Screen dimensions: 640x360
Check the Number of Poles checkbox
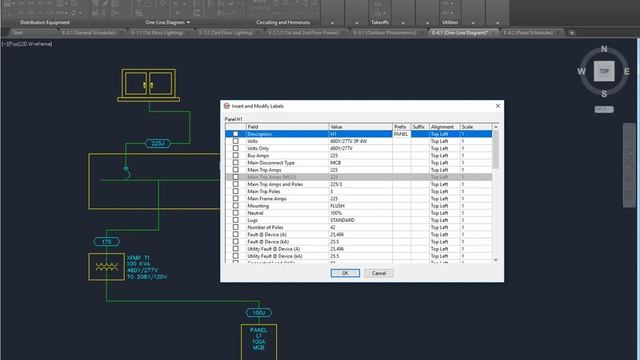click(x=236, y=227)
